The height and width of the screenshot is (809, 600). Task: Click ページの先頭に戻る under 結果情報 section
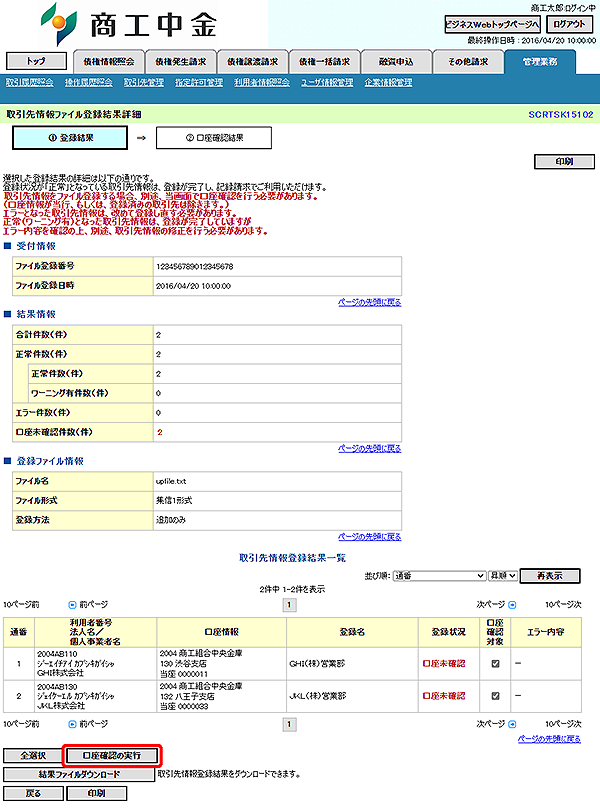point(370,448)
